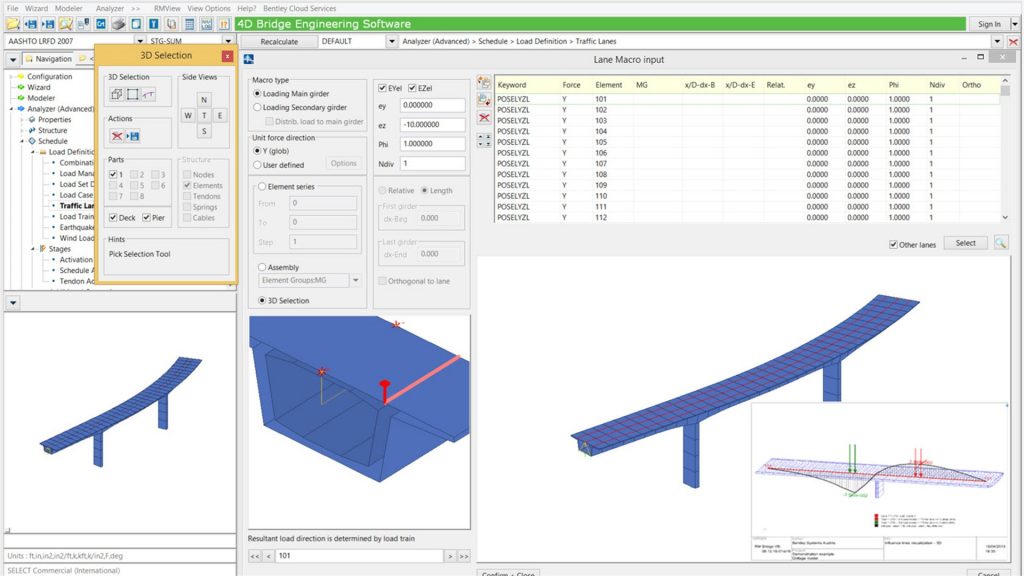The height and width of the screenshot is (576, 1024).
Task: Select the Element series radio option
Action: (262, 186)
